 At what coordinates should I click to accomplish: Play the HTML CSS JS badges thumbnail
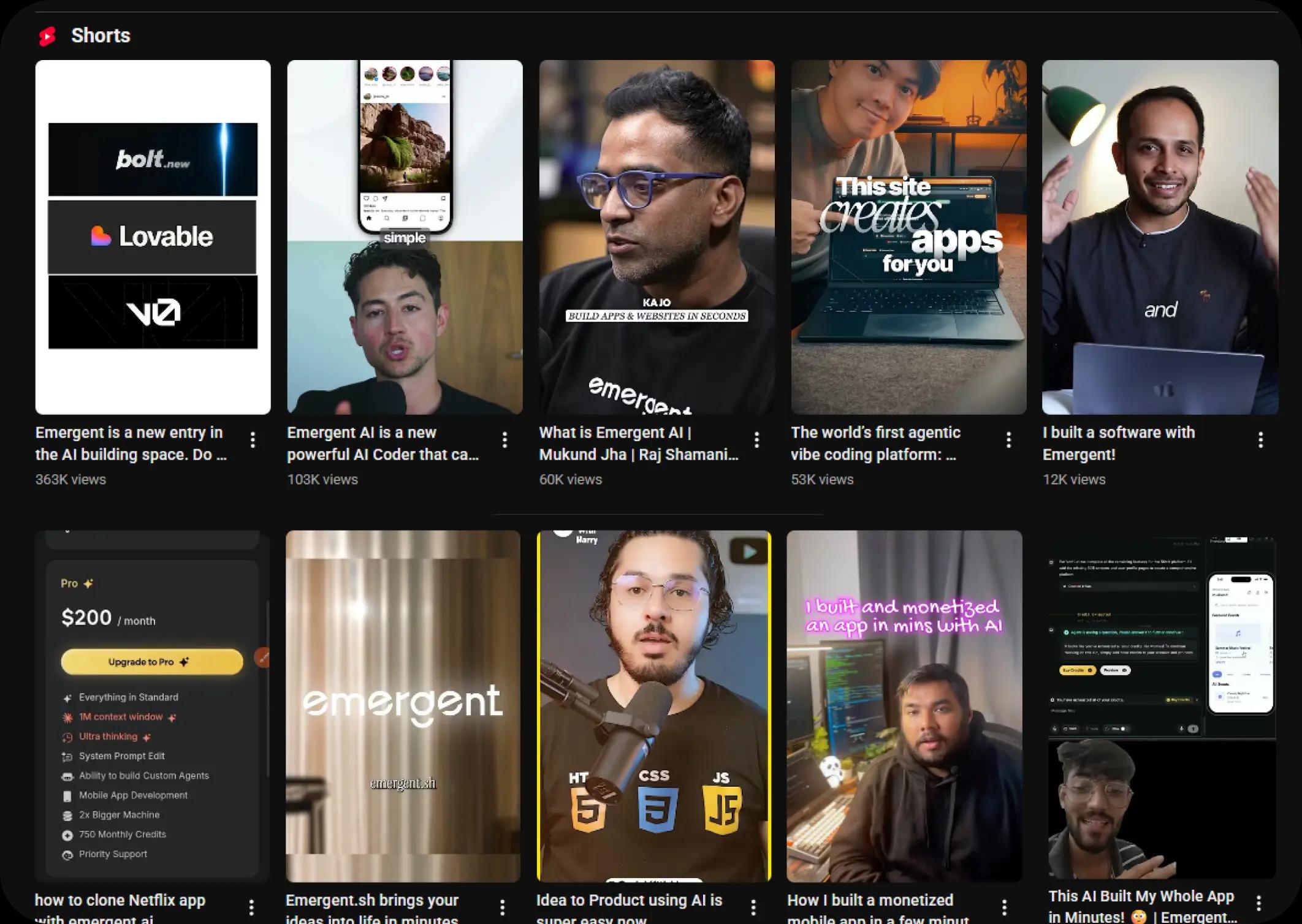(x=654, y=706)
